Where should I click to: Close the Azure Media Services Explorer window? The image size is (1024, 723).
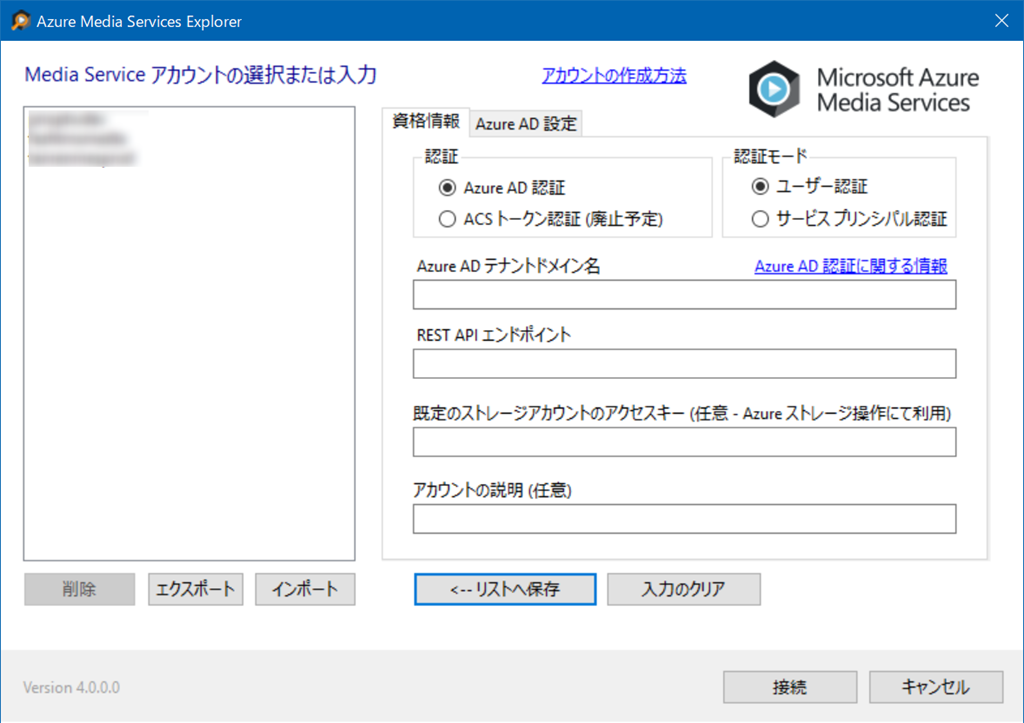pos(1002,21)
